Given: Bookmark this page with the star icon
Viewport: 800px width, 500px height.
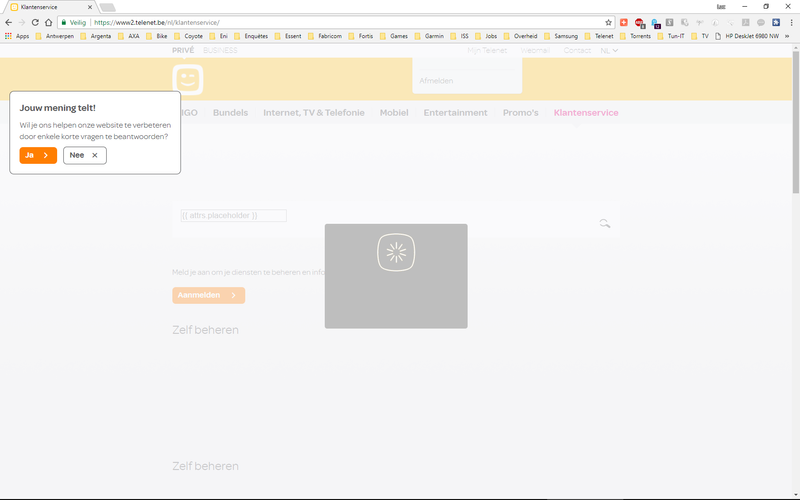Looking at the screenshot, I should pyautogui.click(x=608, y=22).
